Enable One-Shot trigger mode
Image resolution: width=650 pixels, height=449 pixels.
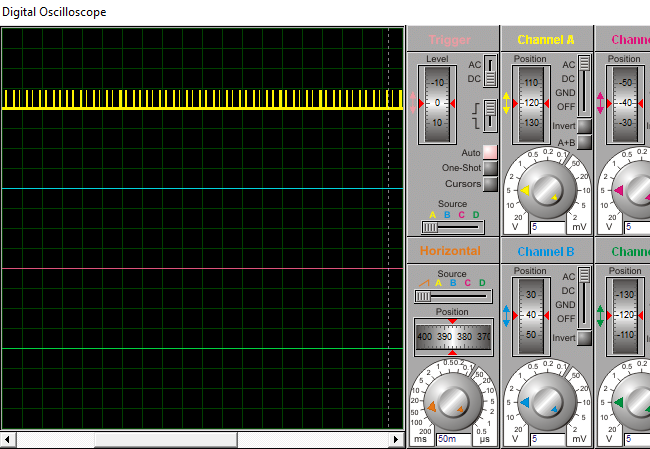[x=490, y=168]
